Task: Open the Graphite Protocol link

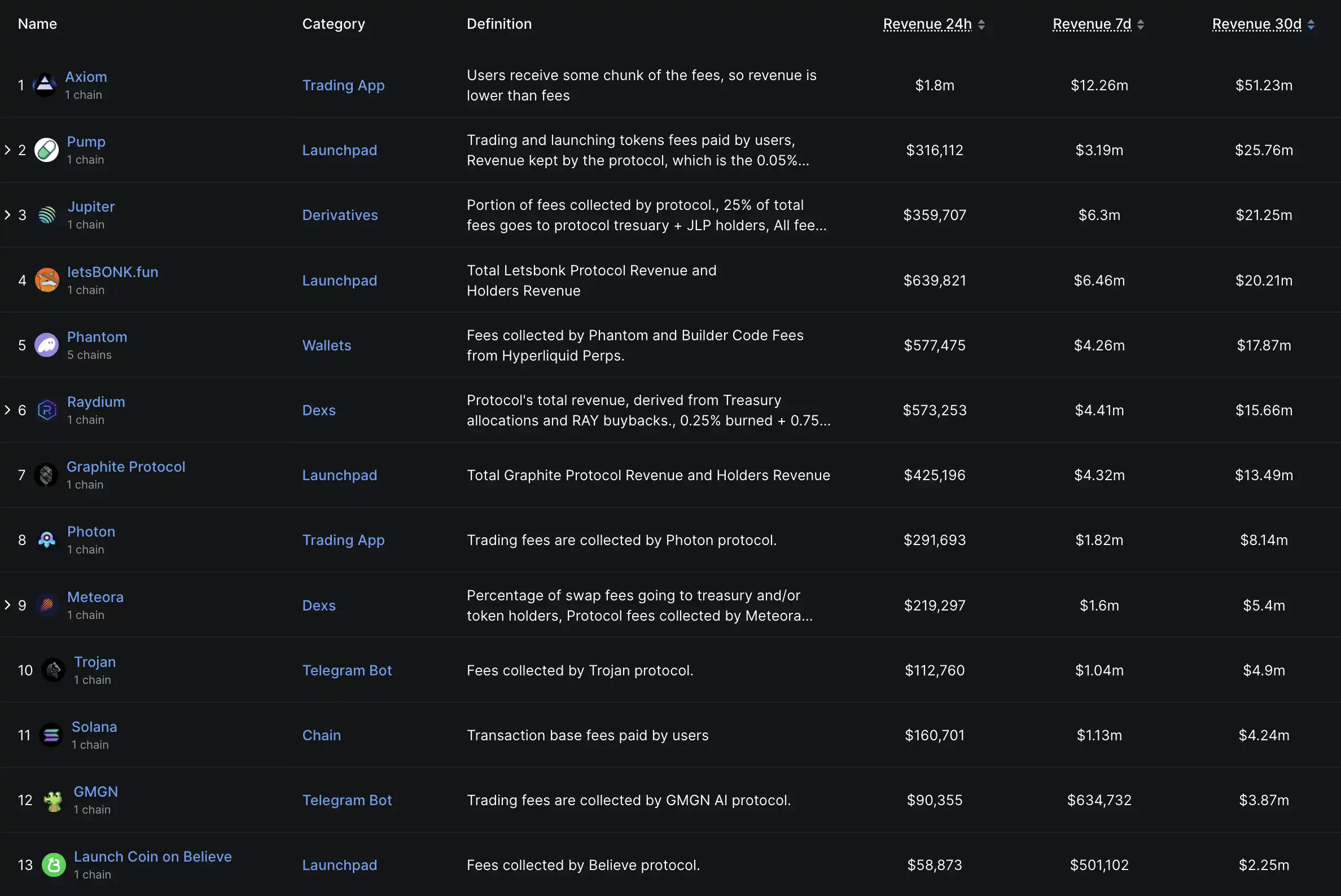Action: coord(126,467)
